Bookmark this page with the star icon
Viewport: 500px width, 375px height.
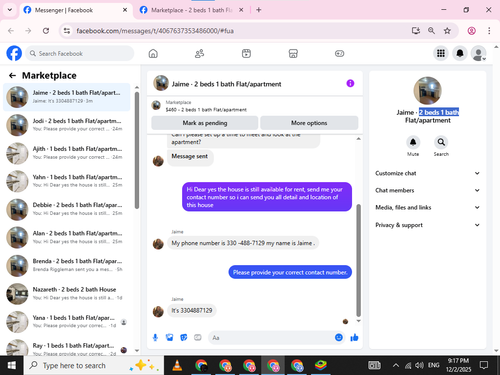447,31
